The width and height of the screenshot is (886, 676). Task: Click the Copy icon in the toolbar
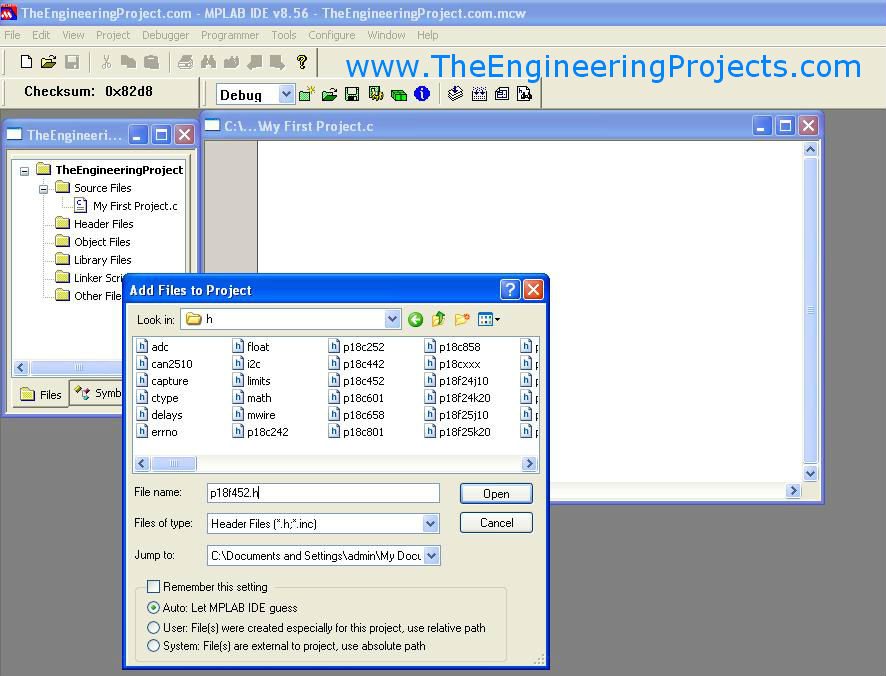(128, 62)
